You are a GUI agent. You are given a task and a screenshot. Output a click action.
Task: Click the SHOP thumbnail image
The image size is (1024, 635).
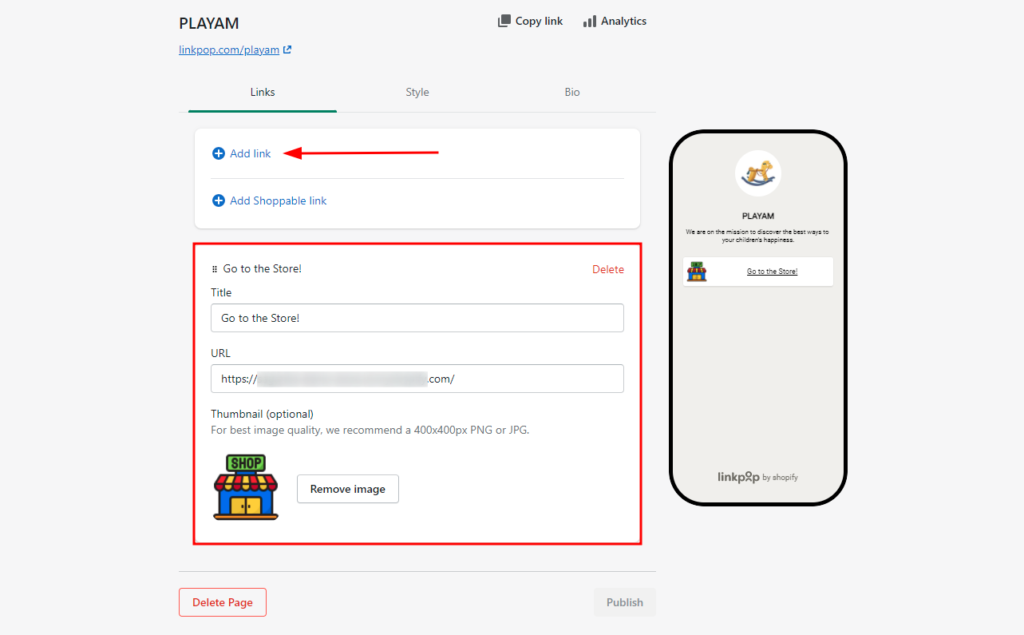[x=246, y=487]
